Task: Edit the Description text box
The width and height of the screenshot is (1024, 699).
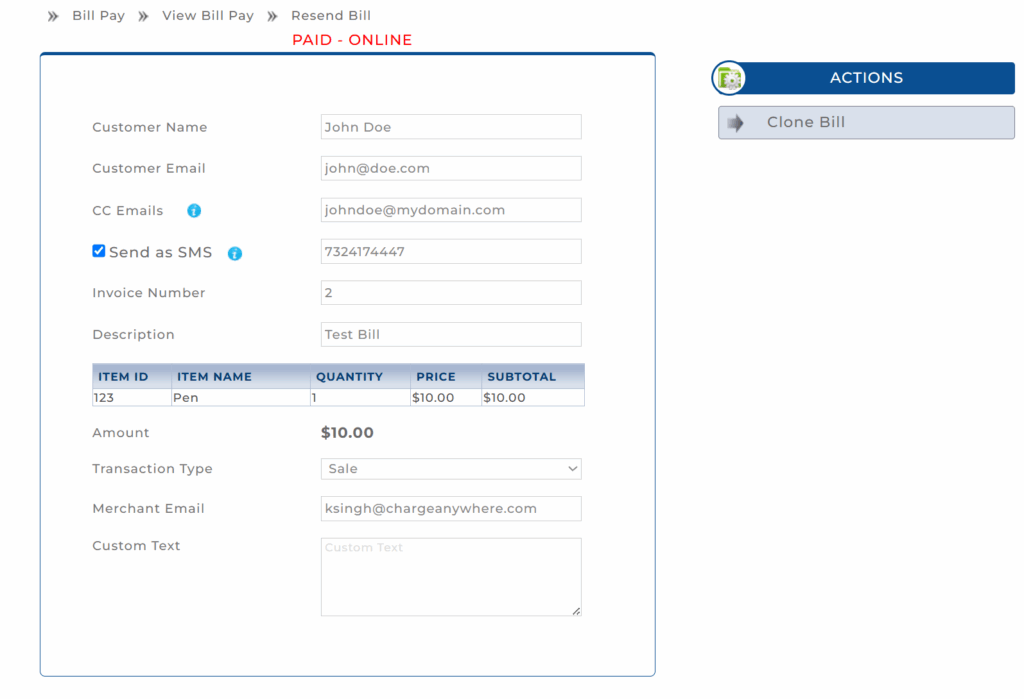Action: (x=450, y=335)
